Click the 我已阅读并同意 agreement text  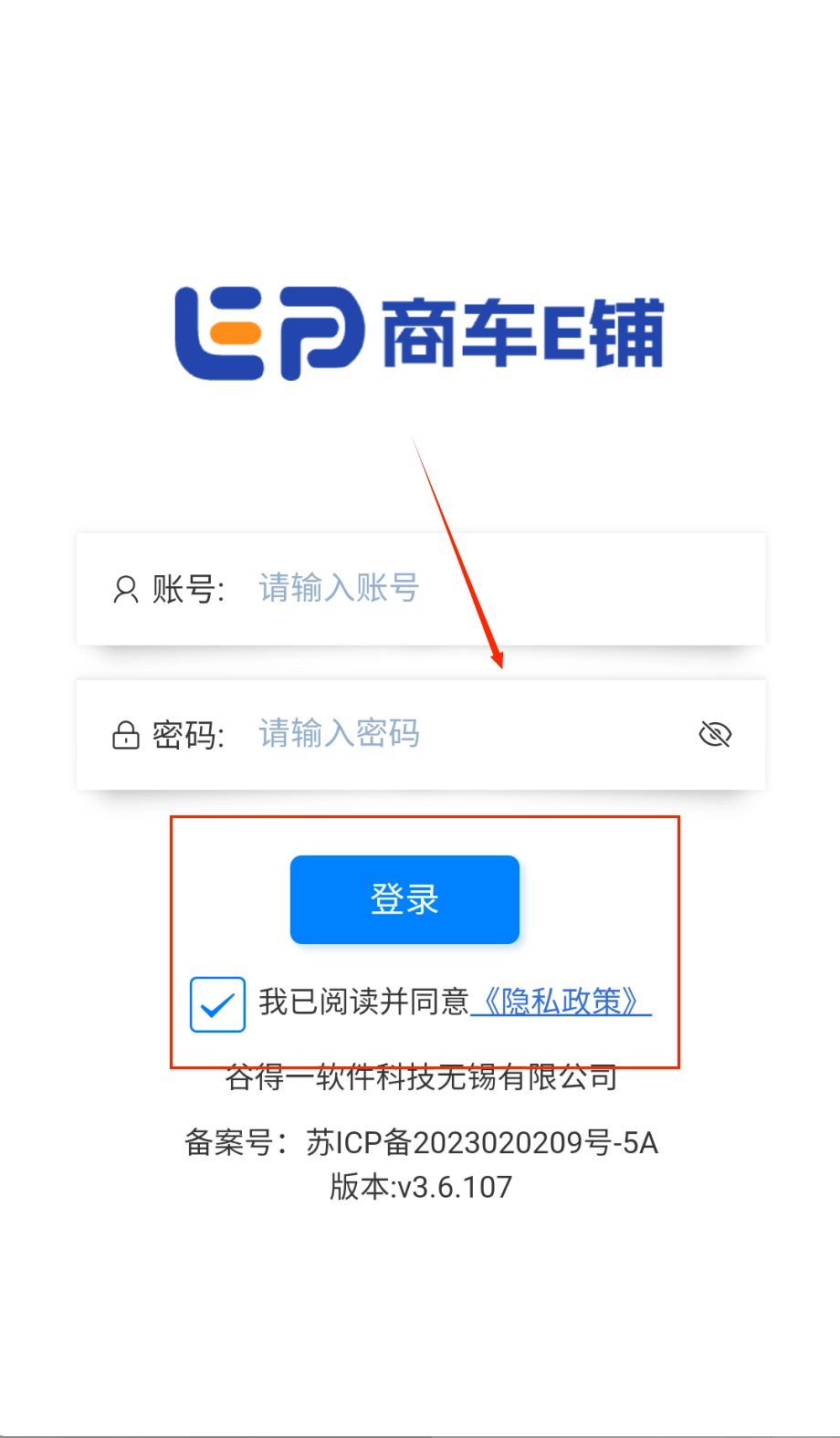pos(364,1002)
